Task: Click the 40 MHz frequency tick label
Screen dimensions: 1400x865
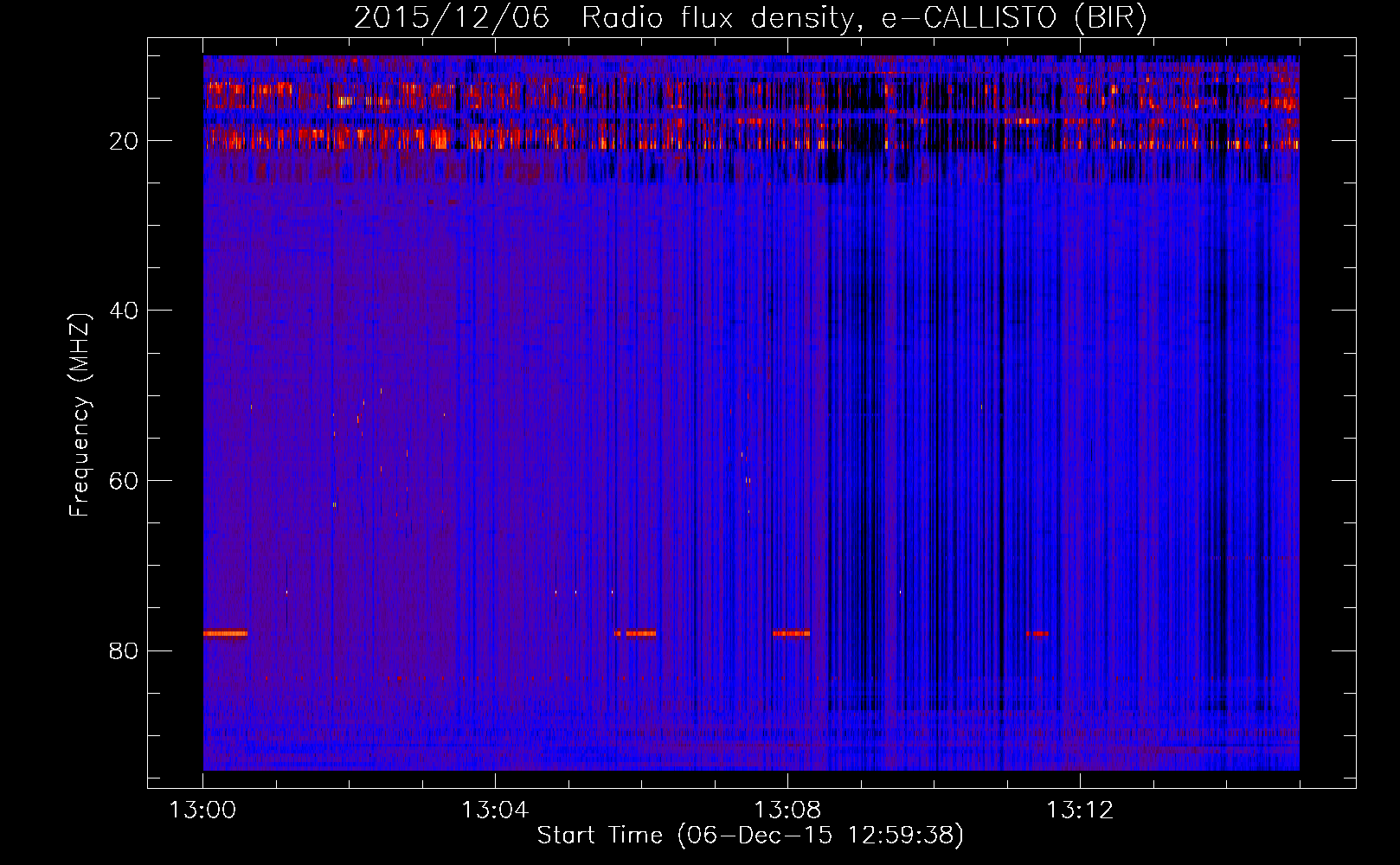Action: (125, 311)
